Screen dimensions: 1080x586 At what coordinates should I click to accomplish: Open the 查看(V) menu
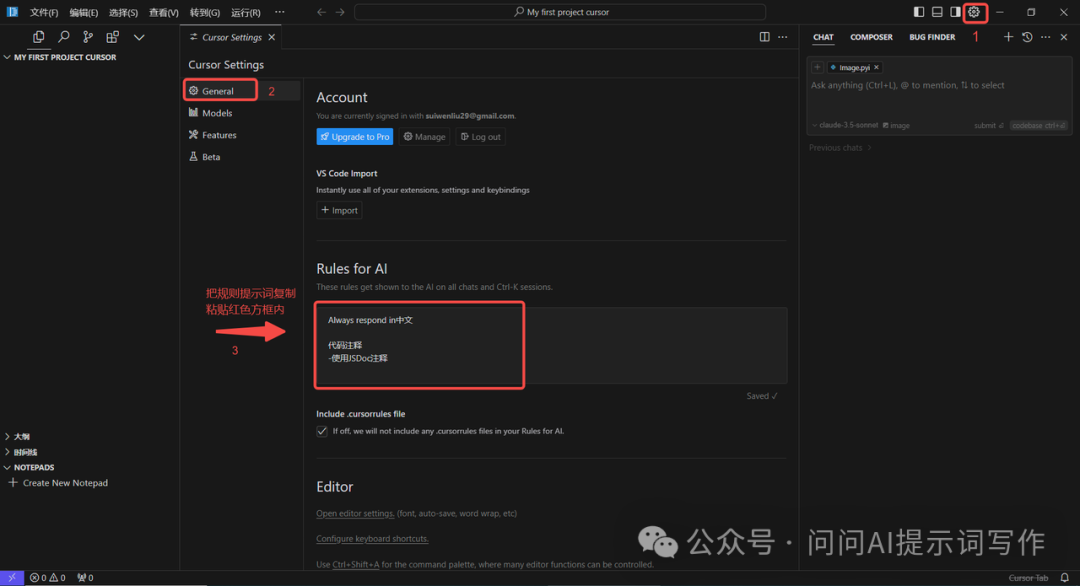(163, 12)
